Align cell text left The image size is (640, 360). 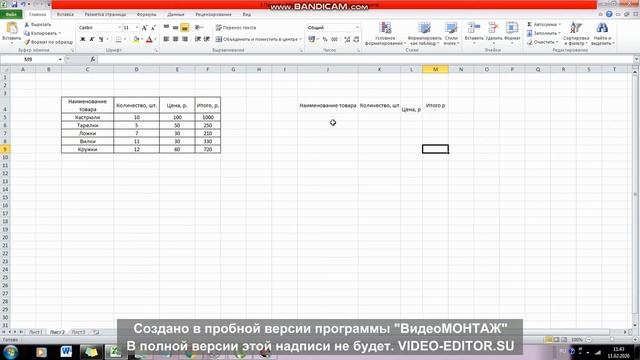pyautogui.click(x=167, y=39)
